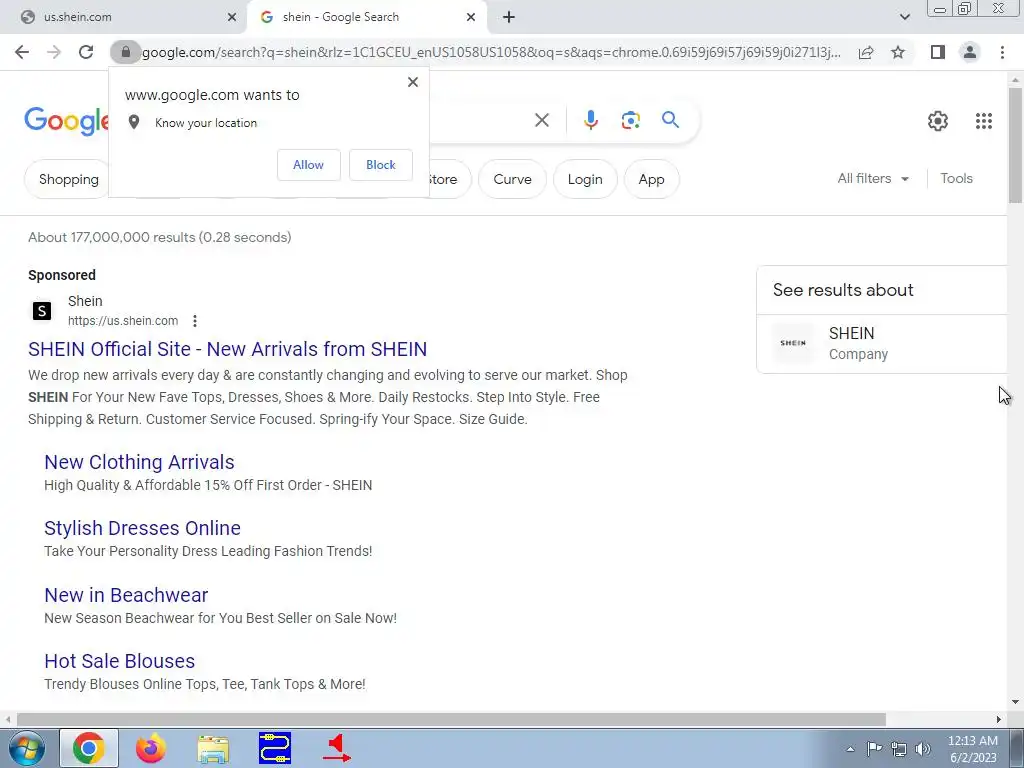The image size is (1024, 768).
Task: Switch to the us.shein.com tab
Action: [124, 17]
